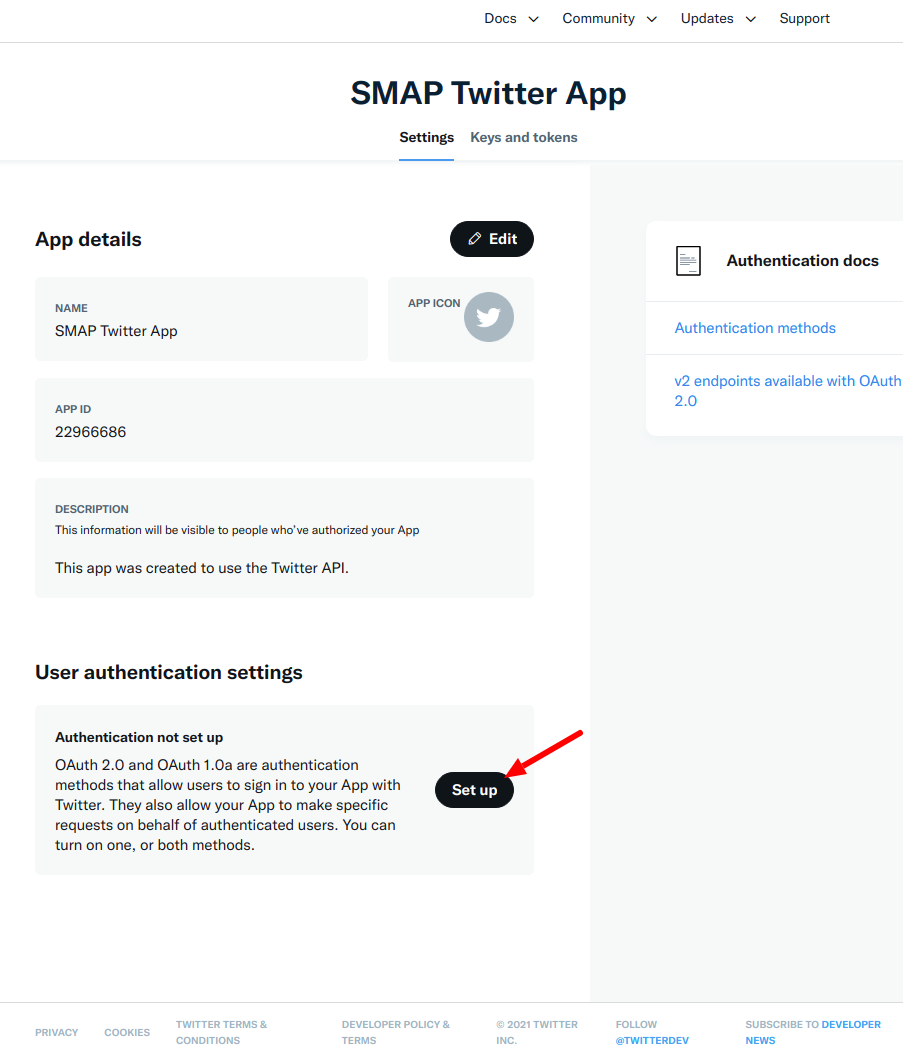
Task: Switch to the Keys and tokens tab
Action: [523, 137]
